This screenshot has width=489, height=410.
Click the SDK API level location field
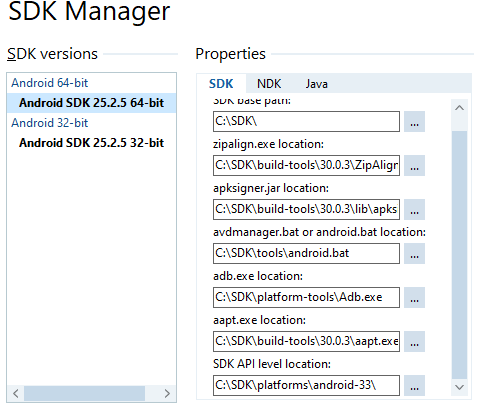(x=306, y=386)
